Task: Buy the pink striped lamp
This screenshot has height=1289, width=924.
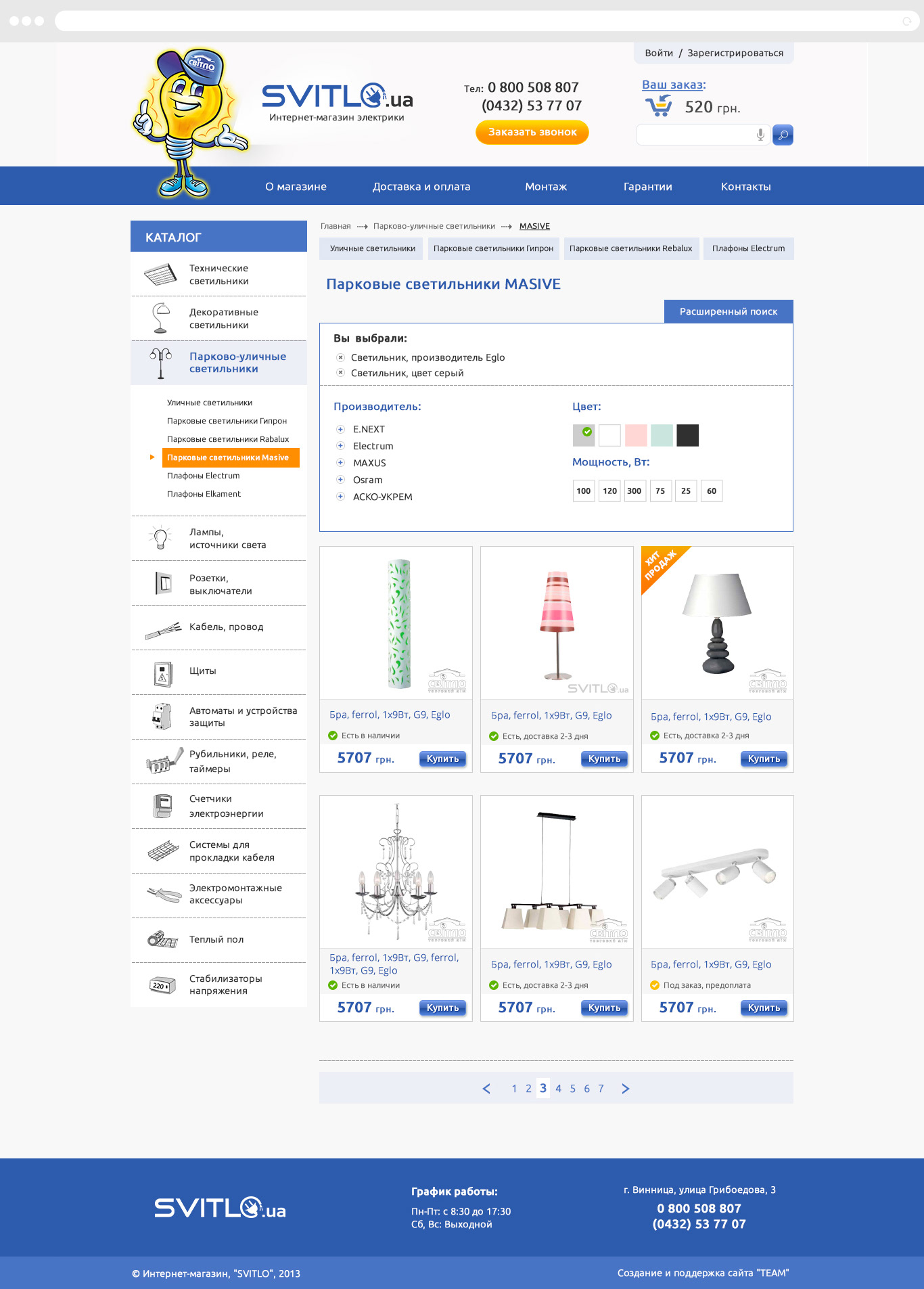Action: (604, 759)
